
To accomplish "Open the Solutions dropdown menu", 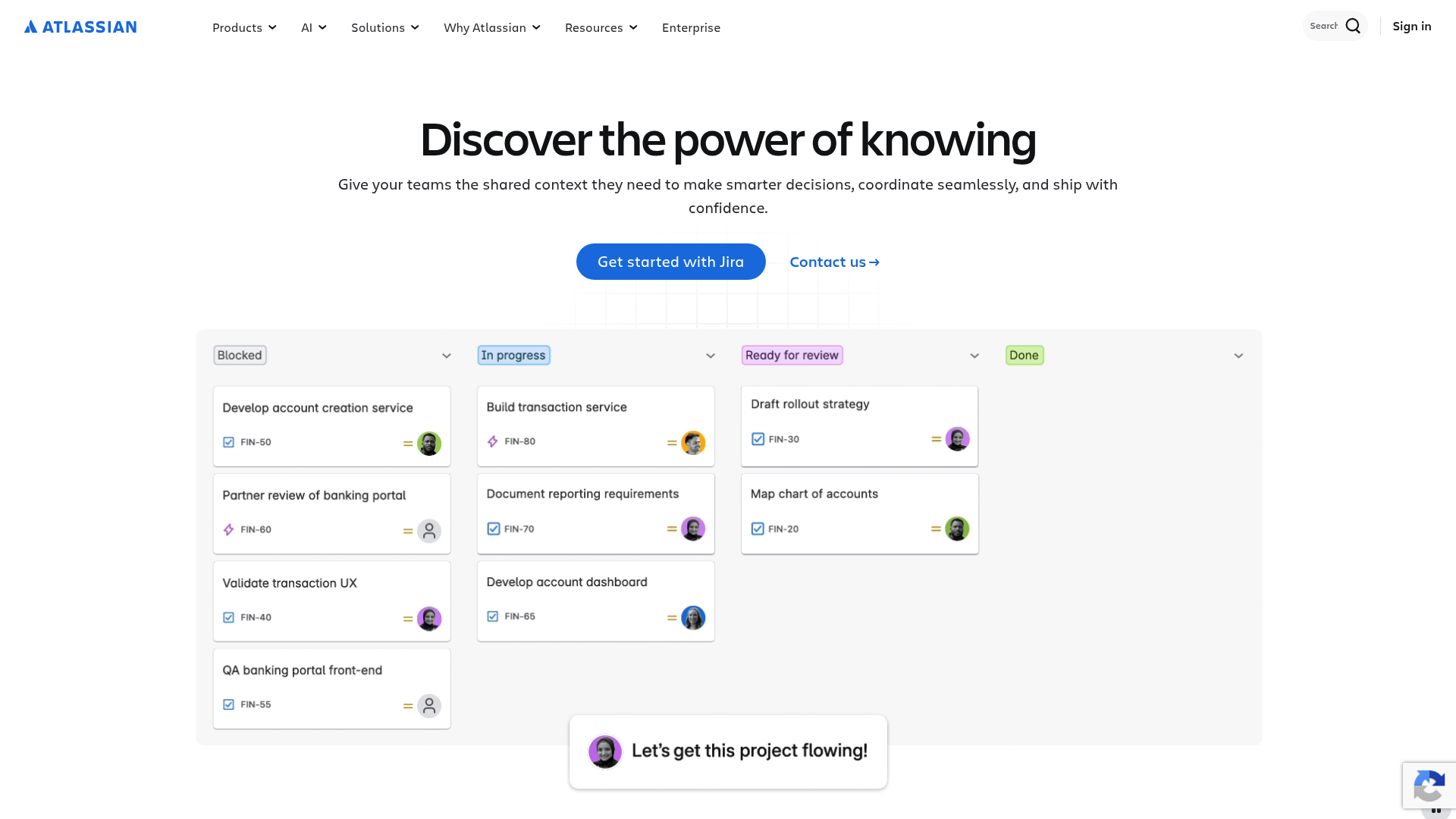I will 385,27.
